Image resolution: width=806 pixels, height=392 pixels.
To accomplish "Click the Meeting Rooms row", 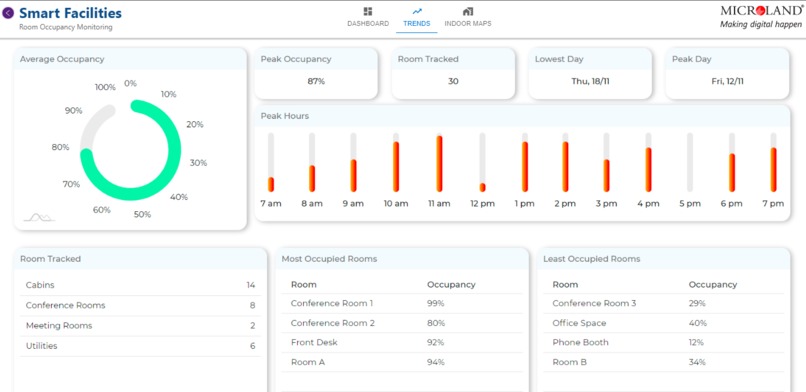I will 140,326.
